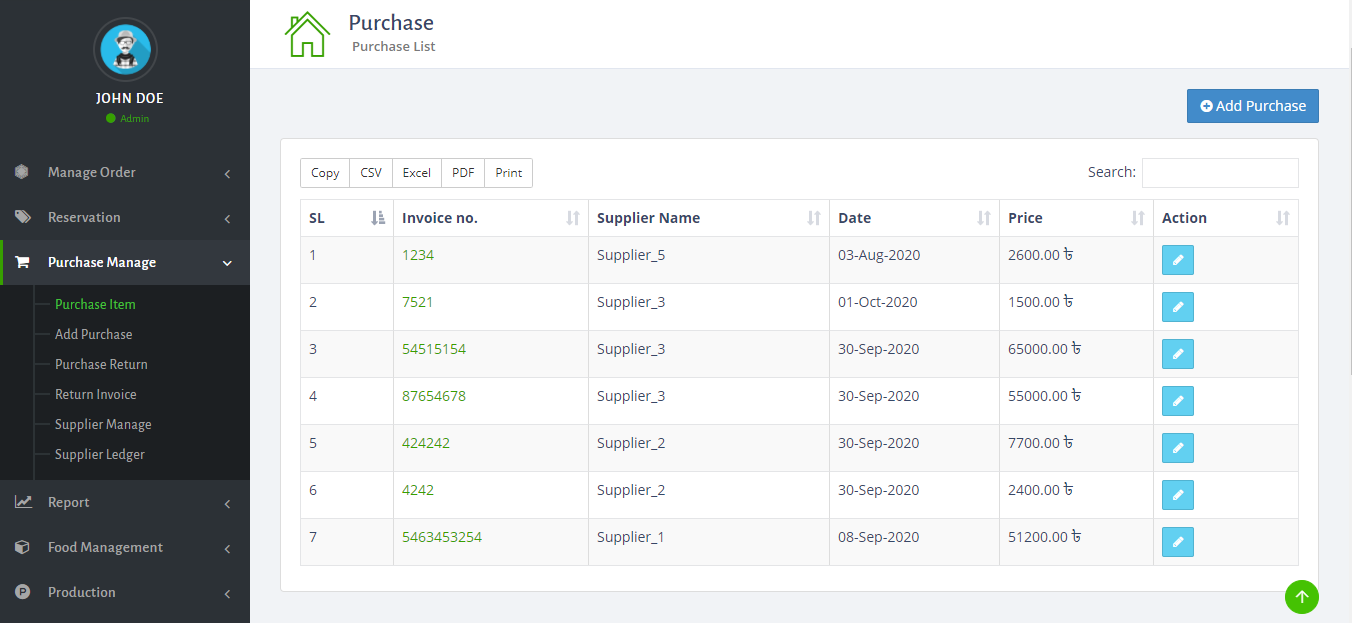Click the Add Purchase button
The width and height of the screenshot is (1352, 623).
(1252, 106)
